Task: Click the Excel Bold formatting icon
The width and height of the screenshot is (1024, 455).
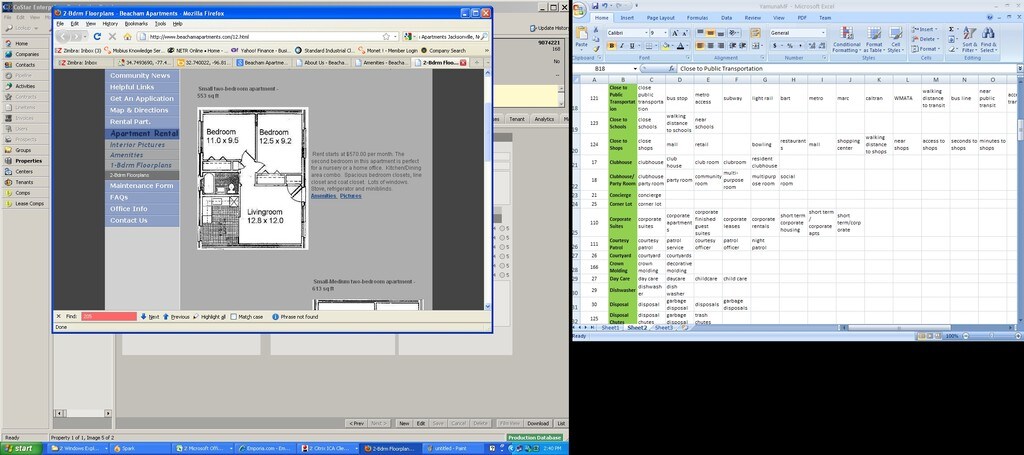Action: pyautogui.click(x=611, y=45)
